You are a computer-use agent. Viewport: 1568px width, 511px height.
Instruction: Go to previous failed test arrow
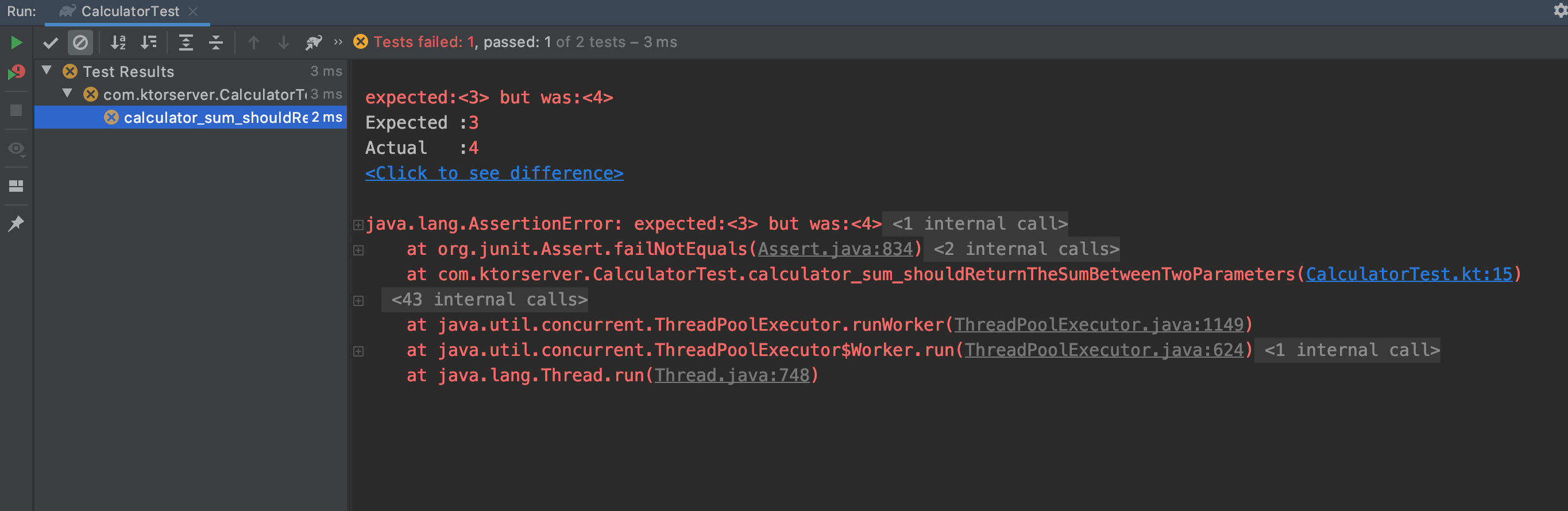click(254, 42)
